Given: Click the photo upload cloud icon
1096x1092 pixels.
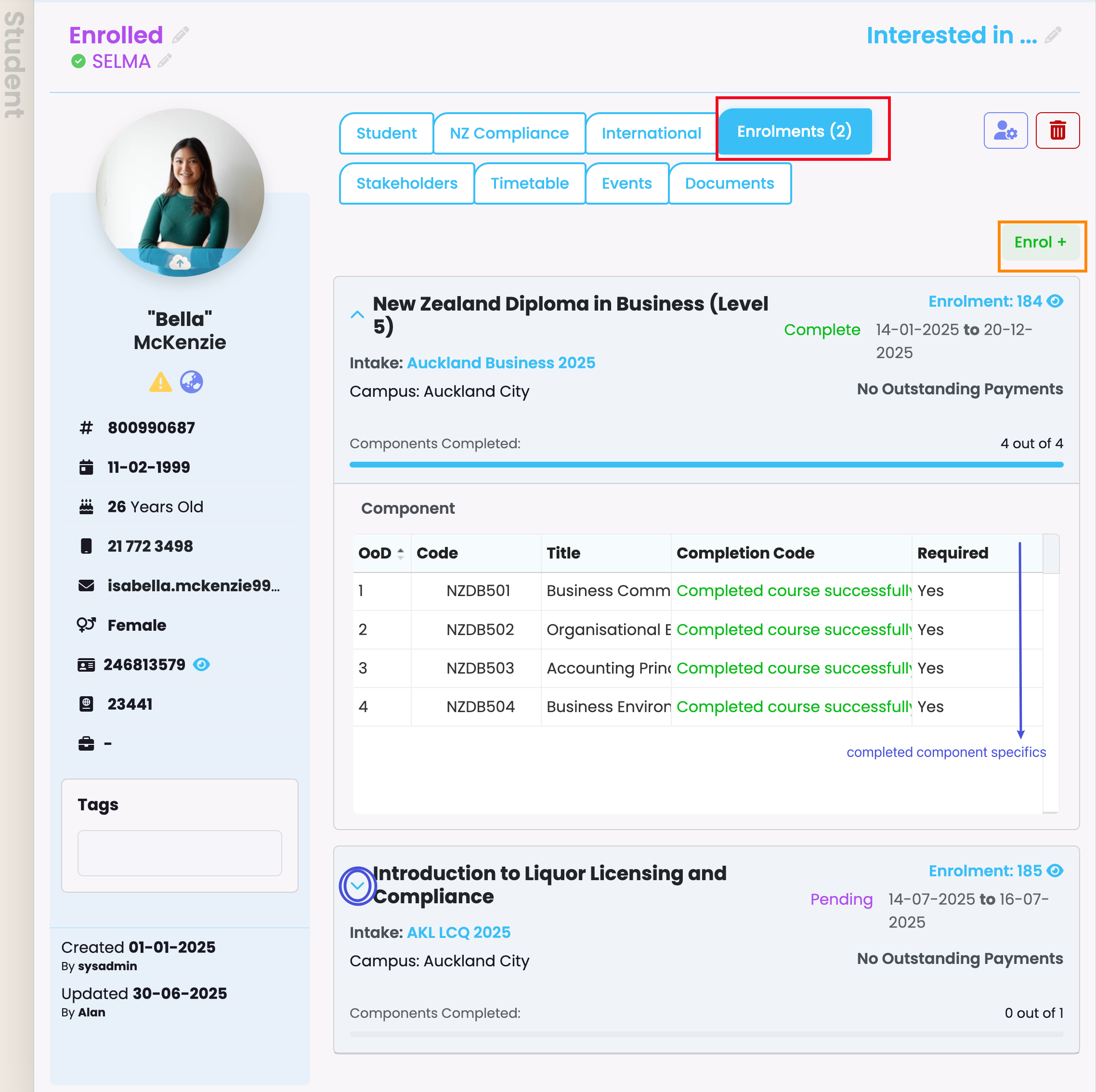Looking at the screenshot, I should point(180,262).
